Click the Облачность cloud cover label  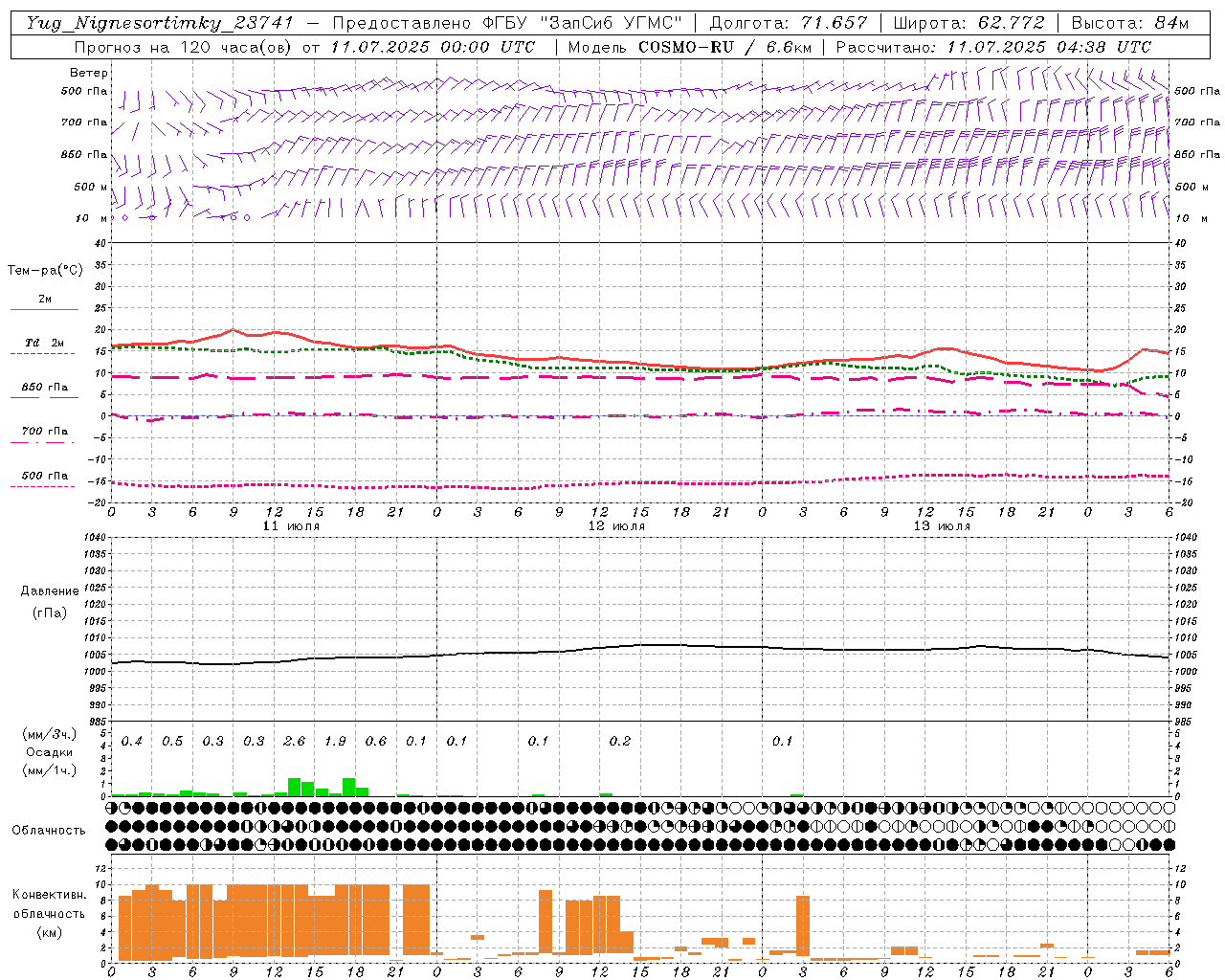pos(49,831)
